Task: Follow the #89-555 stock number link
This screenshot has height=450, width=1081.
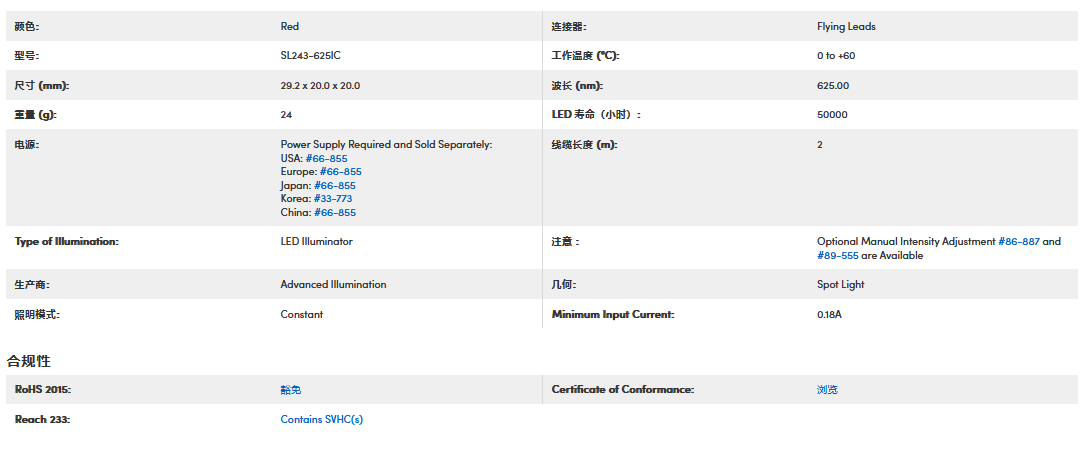Action: (838, 255)
